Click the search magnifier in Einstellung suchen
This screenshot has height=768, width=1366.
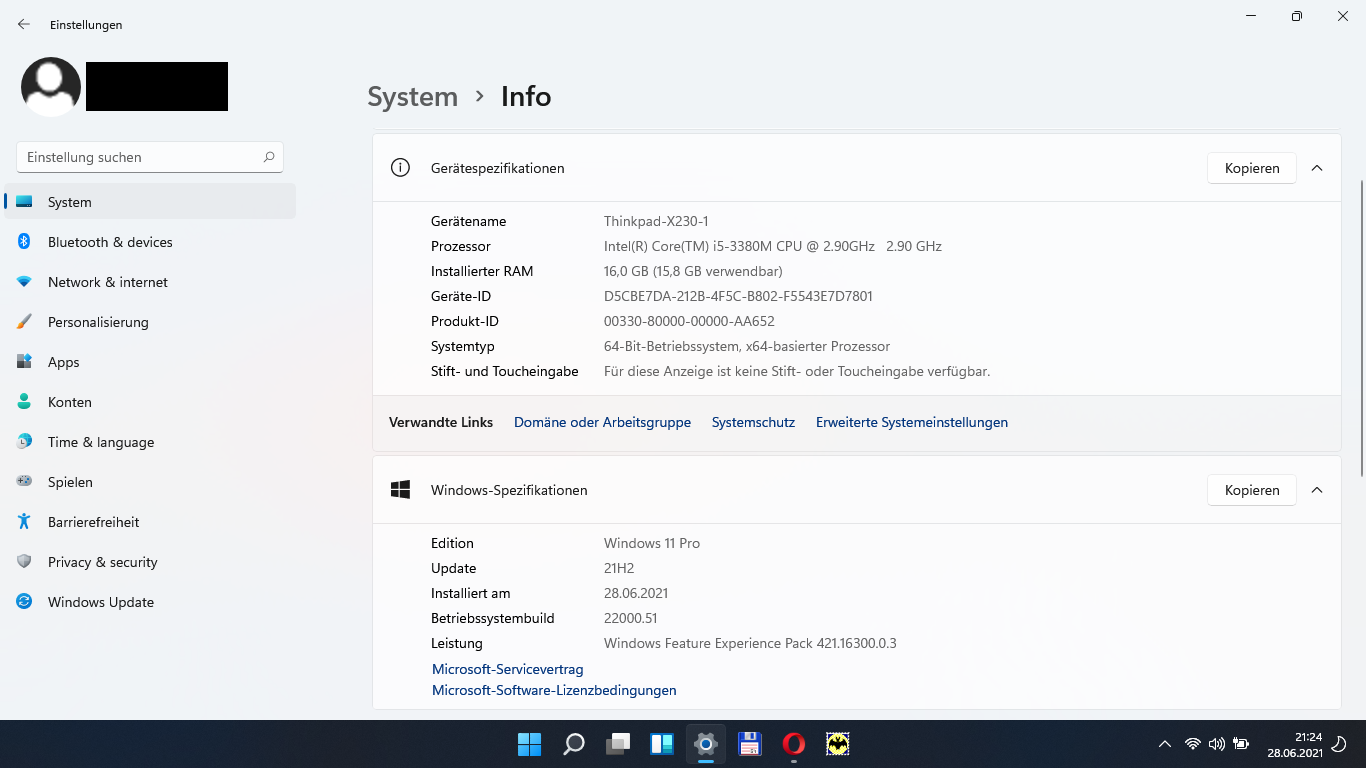[x=269, y=157]
